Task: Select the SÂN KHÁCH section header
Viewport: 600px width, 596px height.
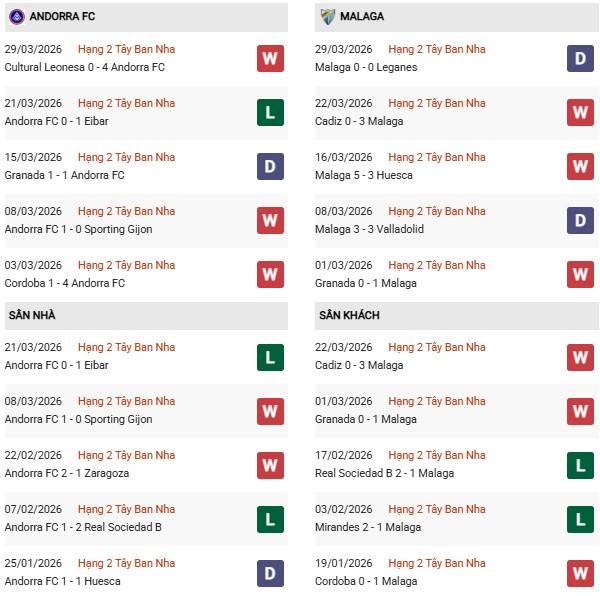Action: click(349, 315)
